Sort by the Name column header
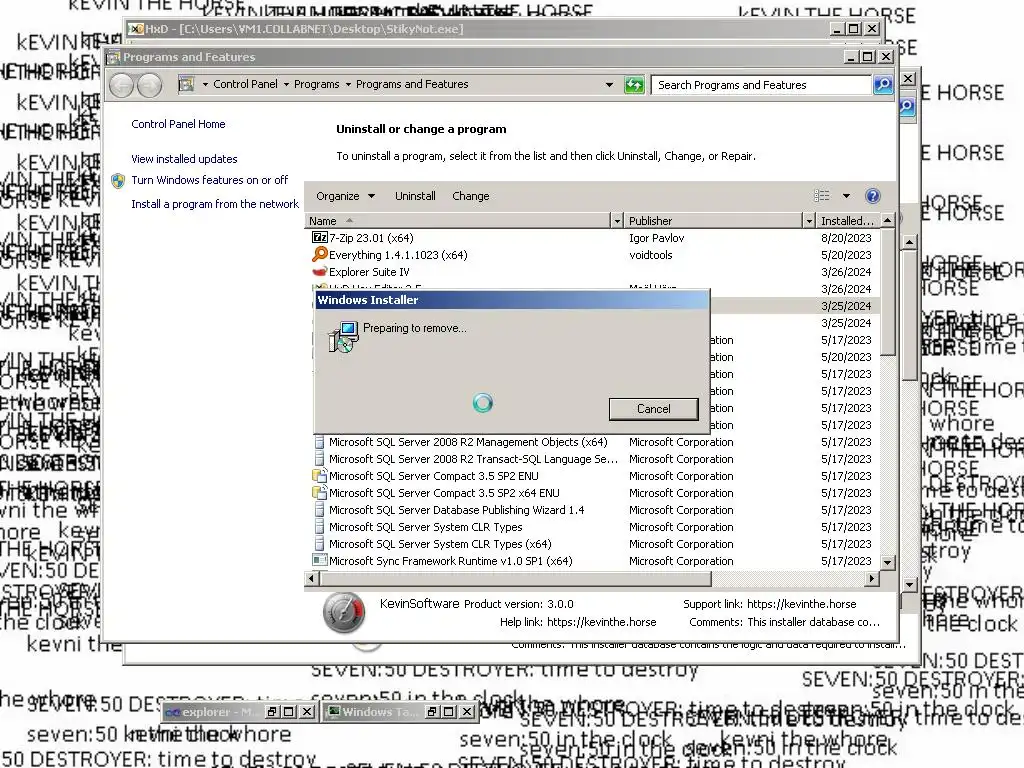This screenshot has height=768, width=1024. (x=457, y=221)
